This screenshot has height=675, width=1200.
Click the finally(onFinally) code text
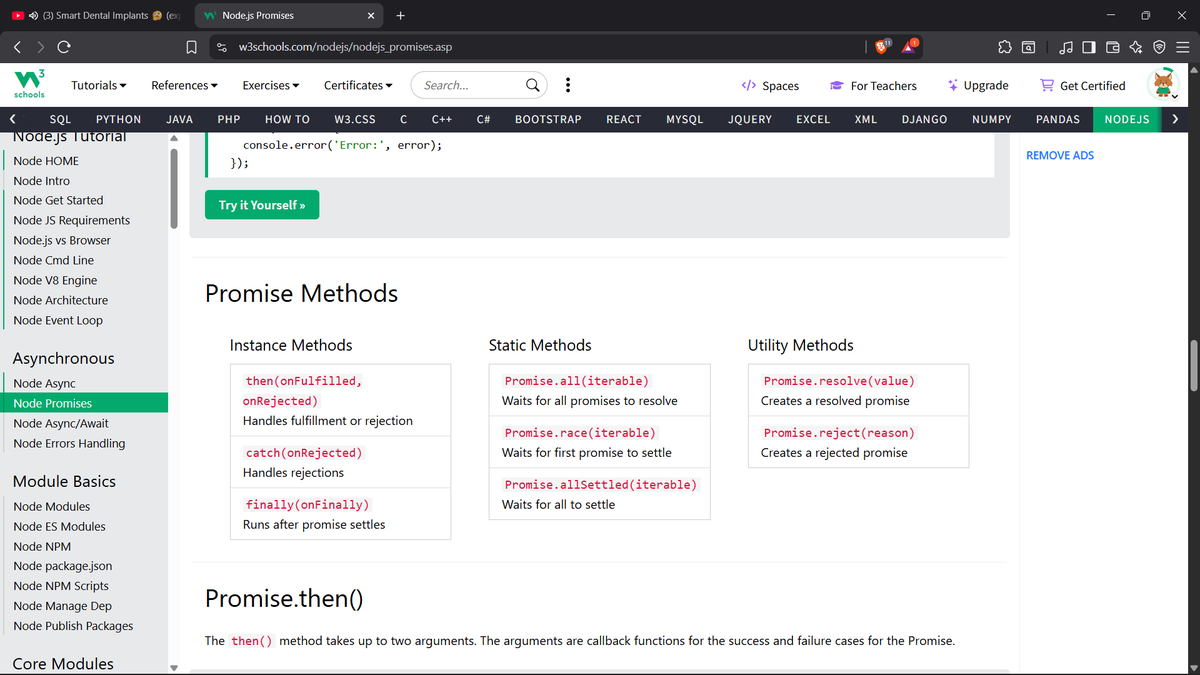pyautogui.click(x=307, y=505)
